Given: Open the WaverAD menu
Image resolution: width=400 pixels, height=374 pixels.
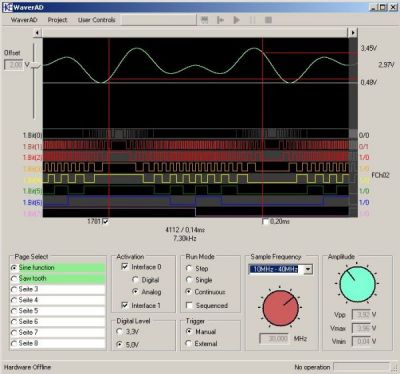Looking at the screenshot, I should point(24,20).
